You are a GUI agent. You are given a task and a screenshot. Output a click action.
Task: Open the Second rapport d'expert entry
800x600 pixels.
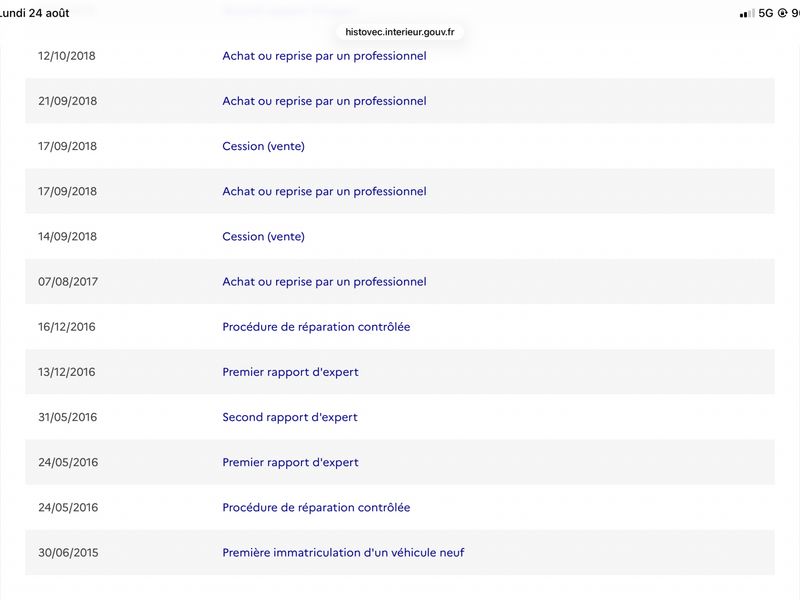pyautogui.click(x=290, y=417)
